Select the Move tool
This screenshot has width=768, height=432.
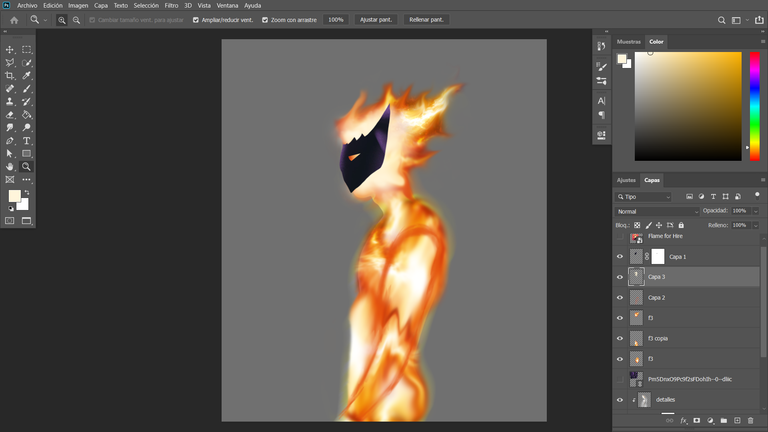coord(10,49)
